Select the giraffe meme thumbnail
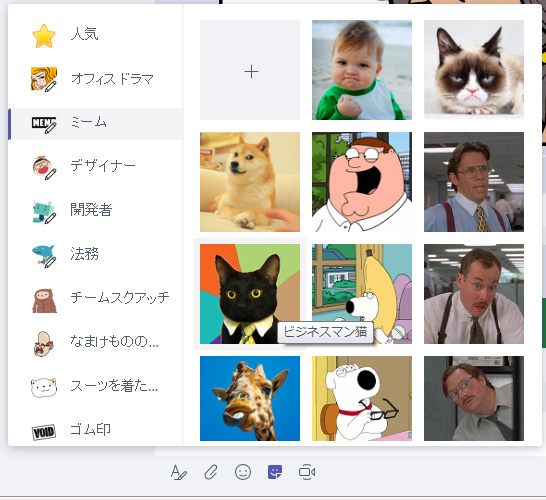The width and height of the screenshot is (546, 500). 250,398
